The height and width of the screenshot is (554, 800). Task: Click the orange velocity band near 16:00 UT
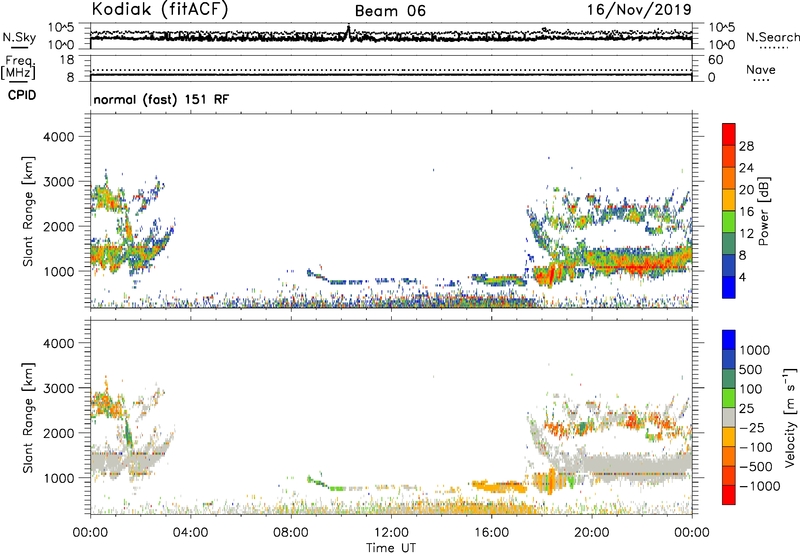tap(499, 486)
